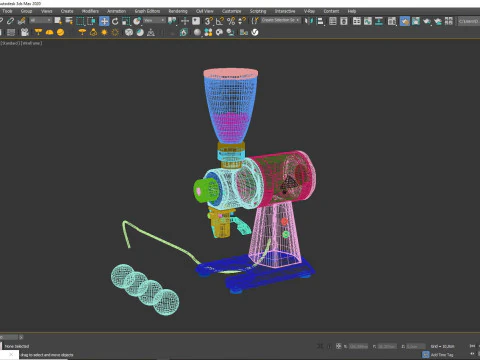Open the Rendering menu
480x360 pixels.
[178, 11]
